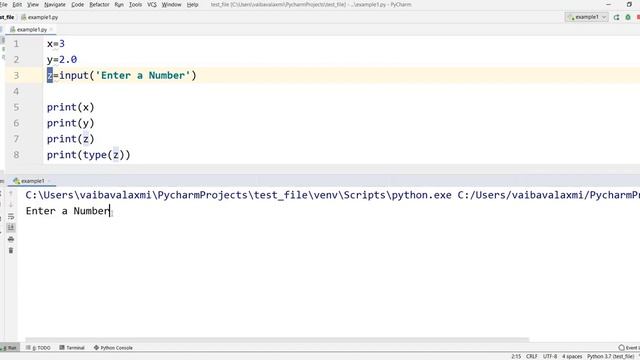Click the print icon in Run panel

point(11,239)
